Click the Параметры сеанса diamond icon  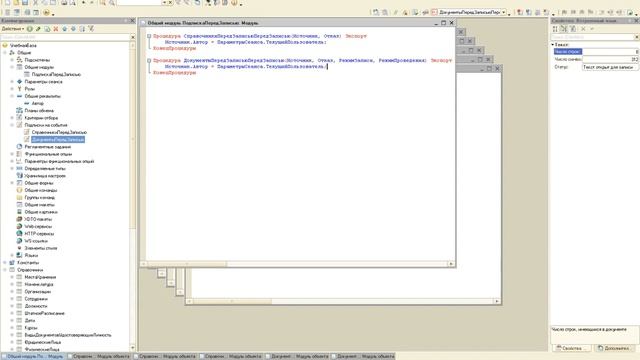[19, 82]
